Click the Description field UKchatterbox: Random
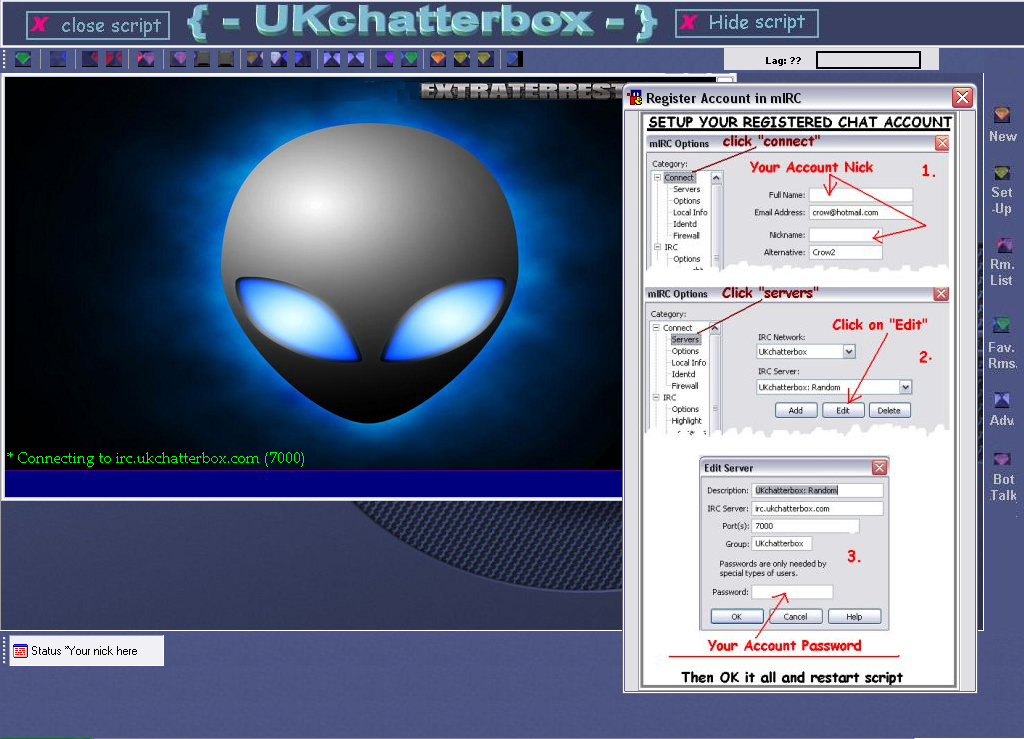Image resolution: width=1024 pixels, height=739 pixels. click(818, 490)
